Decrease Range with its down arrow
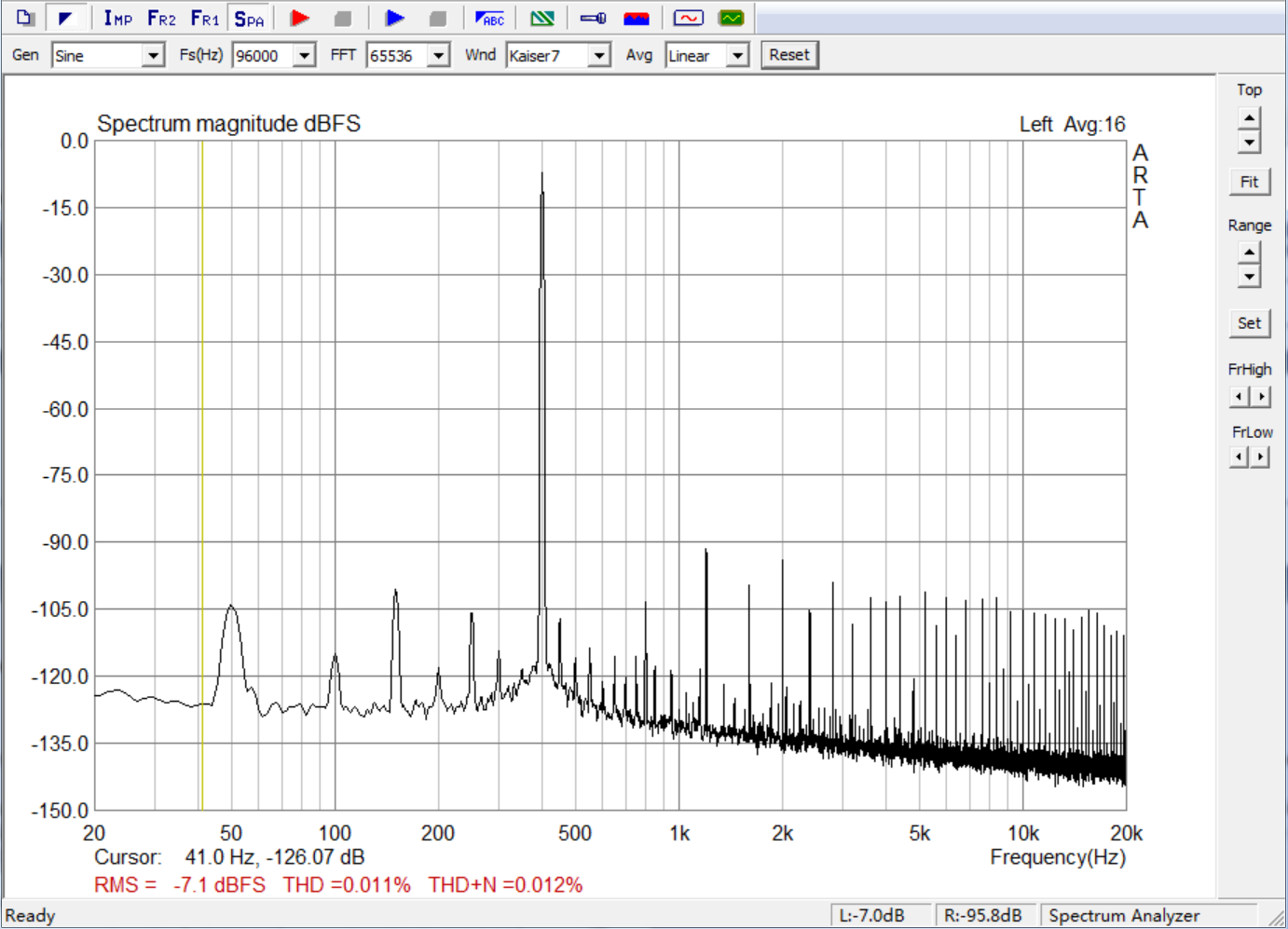This screenshot has height=929, width=1288. (x=1249, y=276)
